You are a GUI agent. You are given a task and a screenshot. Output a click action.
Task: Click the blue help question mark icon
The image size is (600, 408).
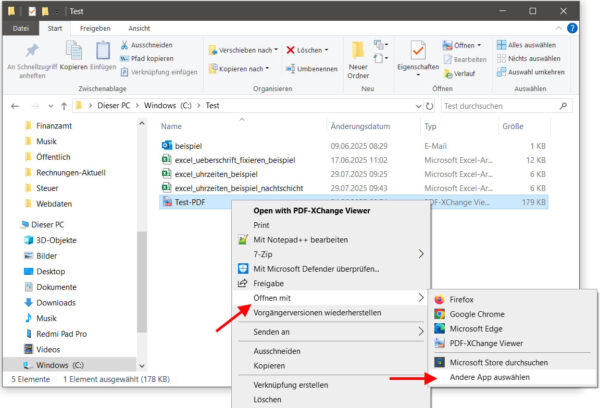point(572,28)
